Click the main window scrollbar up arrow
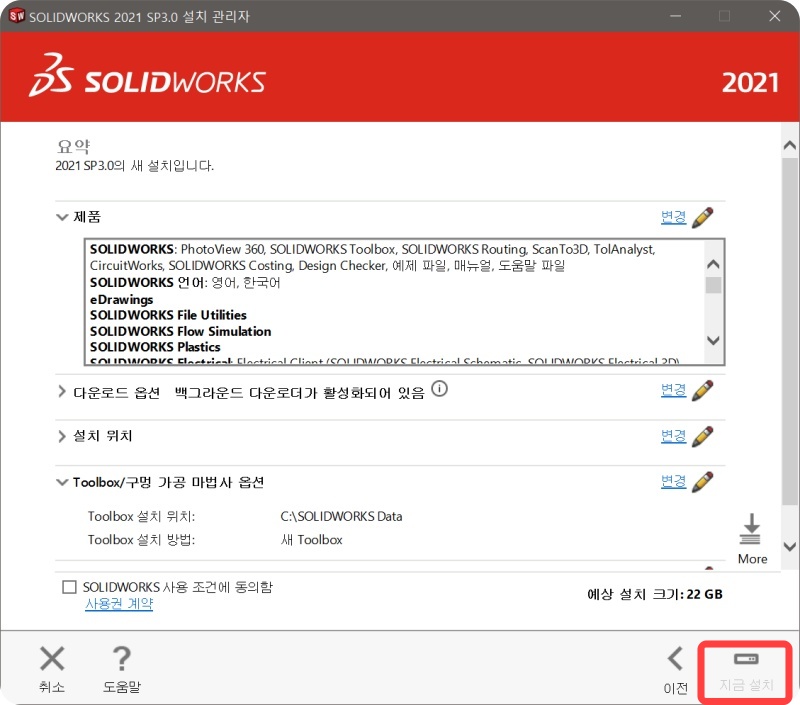 789,143
